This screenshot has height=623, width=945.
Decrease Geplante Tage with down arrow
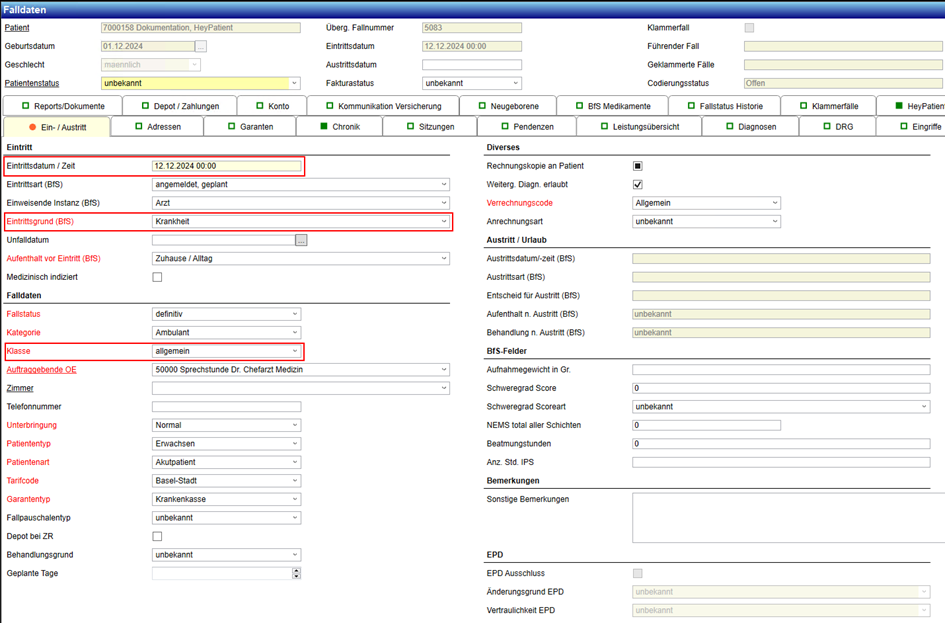[296, 577]
